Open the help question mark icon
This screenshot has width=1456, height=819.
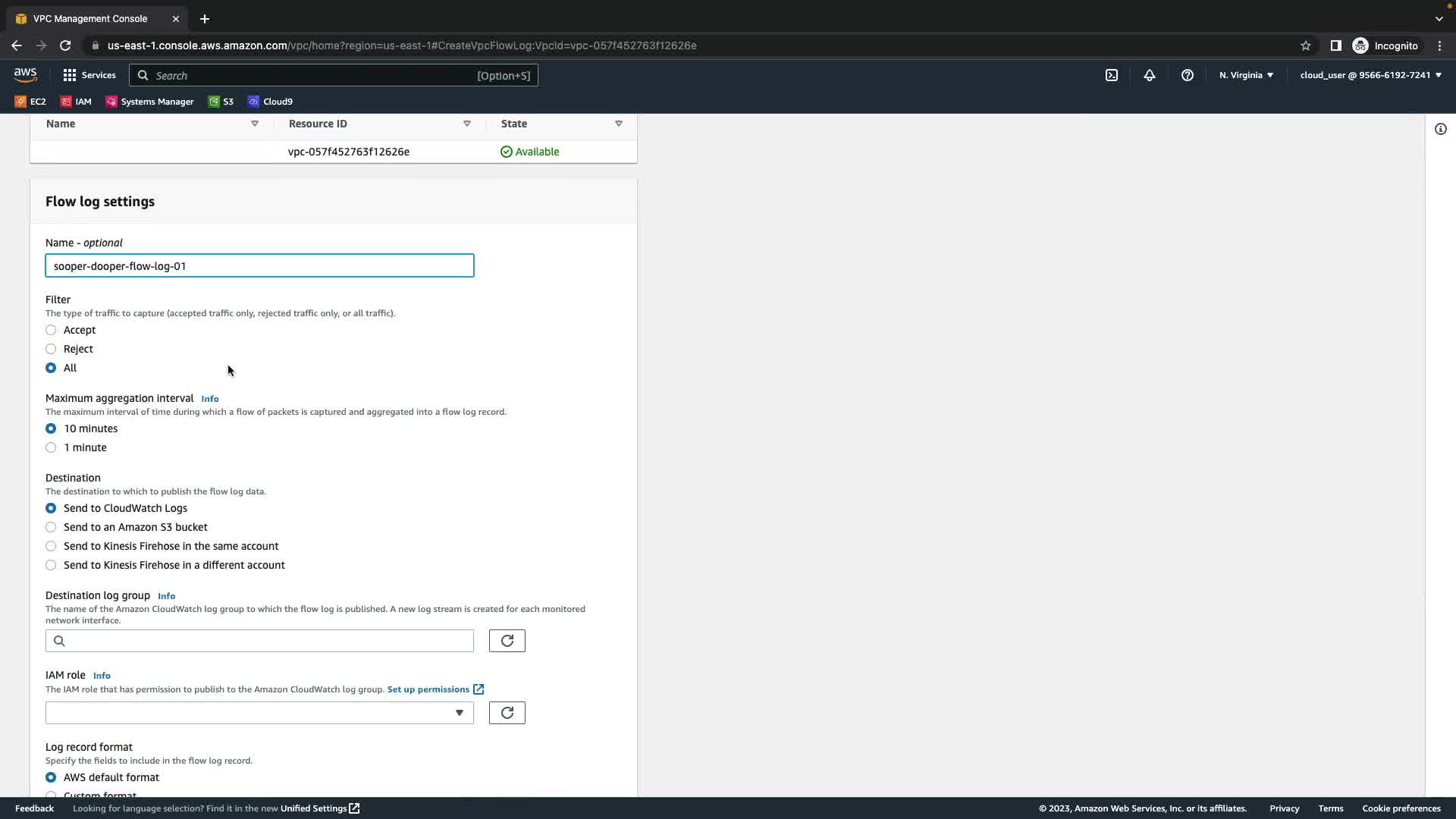(1188, 75)
